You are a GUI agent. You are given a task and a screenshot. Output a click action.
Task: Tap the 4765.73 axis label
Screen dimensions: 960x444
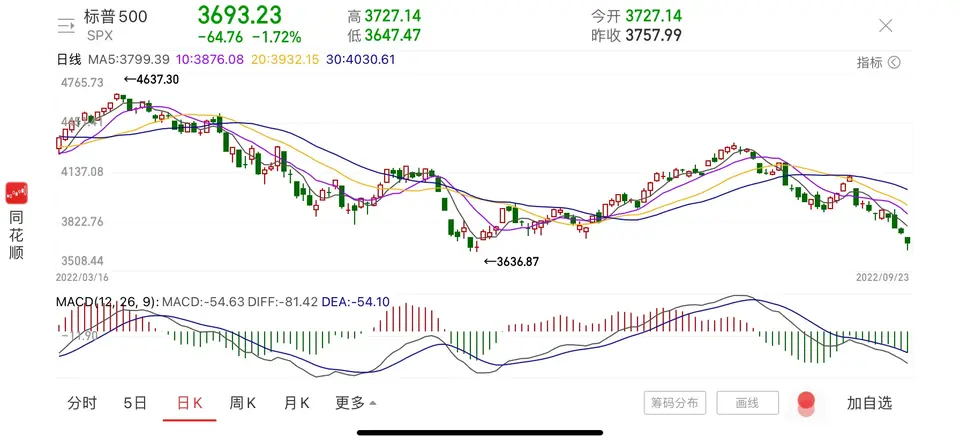pos(82,83)
